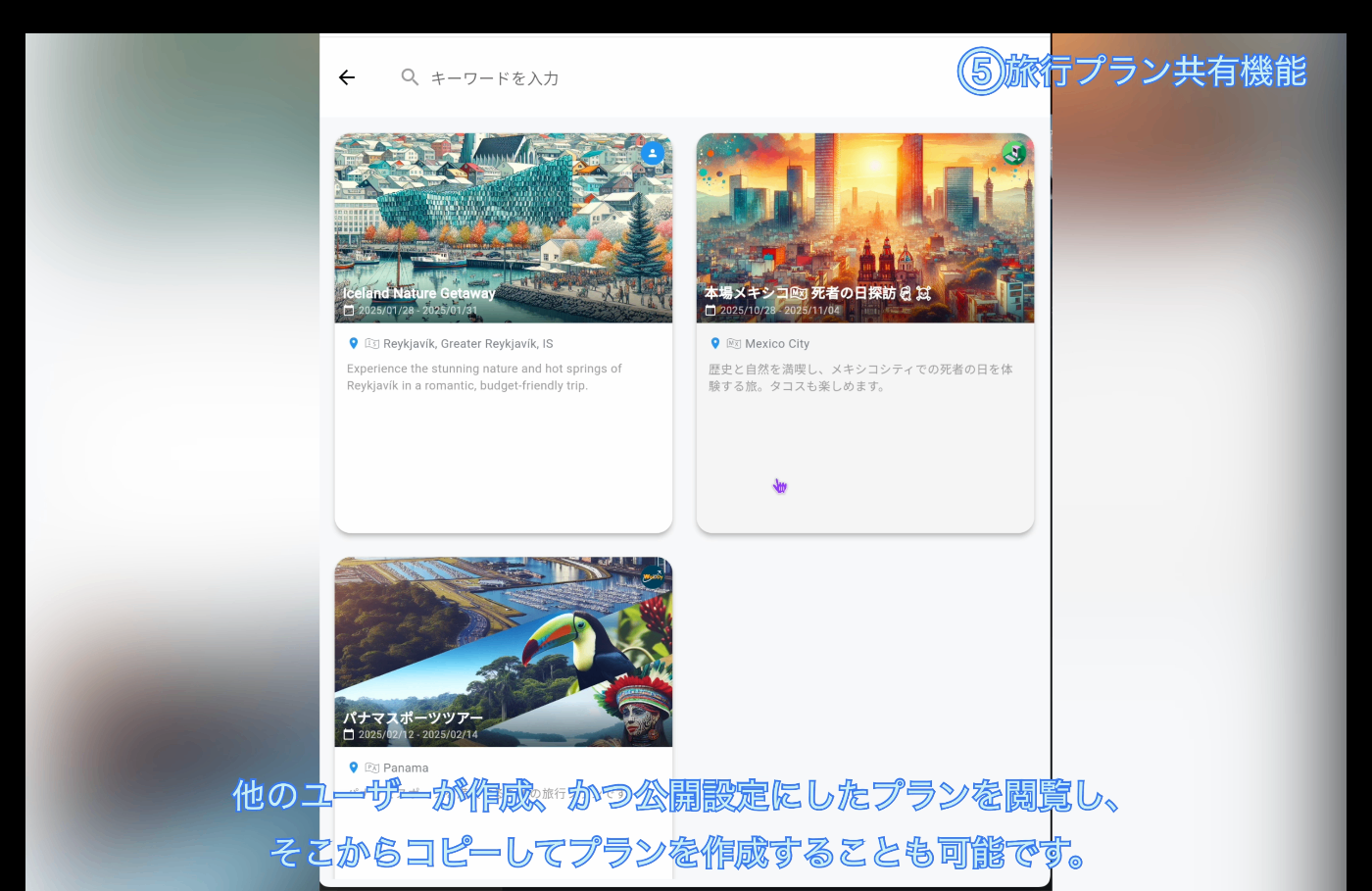Click the search magnifier icon
Viewport: 1372px width, 891px height.
(410, 76)
